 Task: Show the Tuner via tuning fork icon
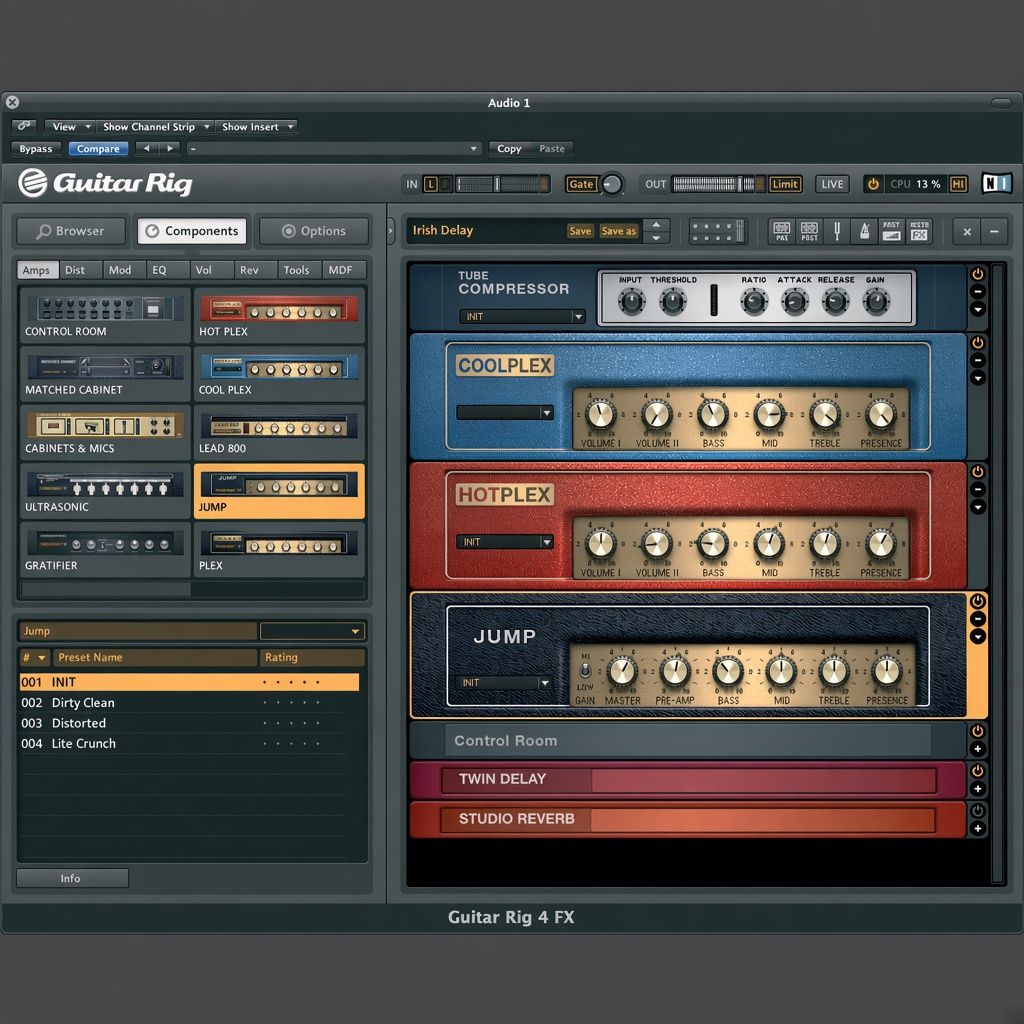(x=837, y=231)
